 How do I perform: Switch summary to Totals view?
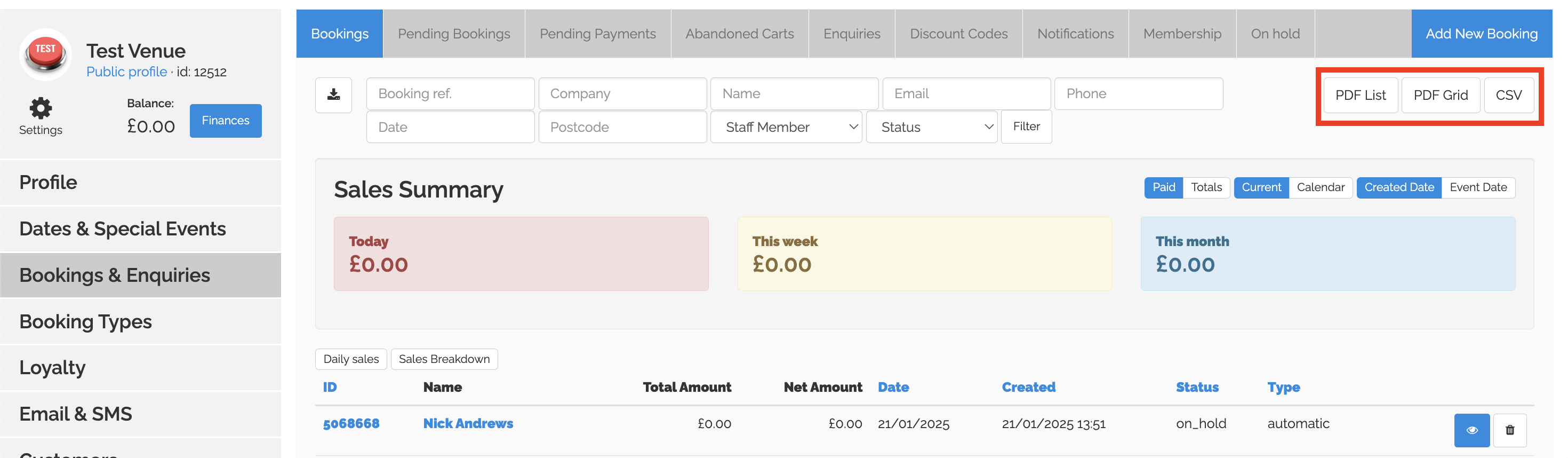click(x=1206, y=187)
